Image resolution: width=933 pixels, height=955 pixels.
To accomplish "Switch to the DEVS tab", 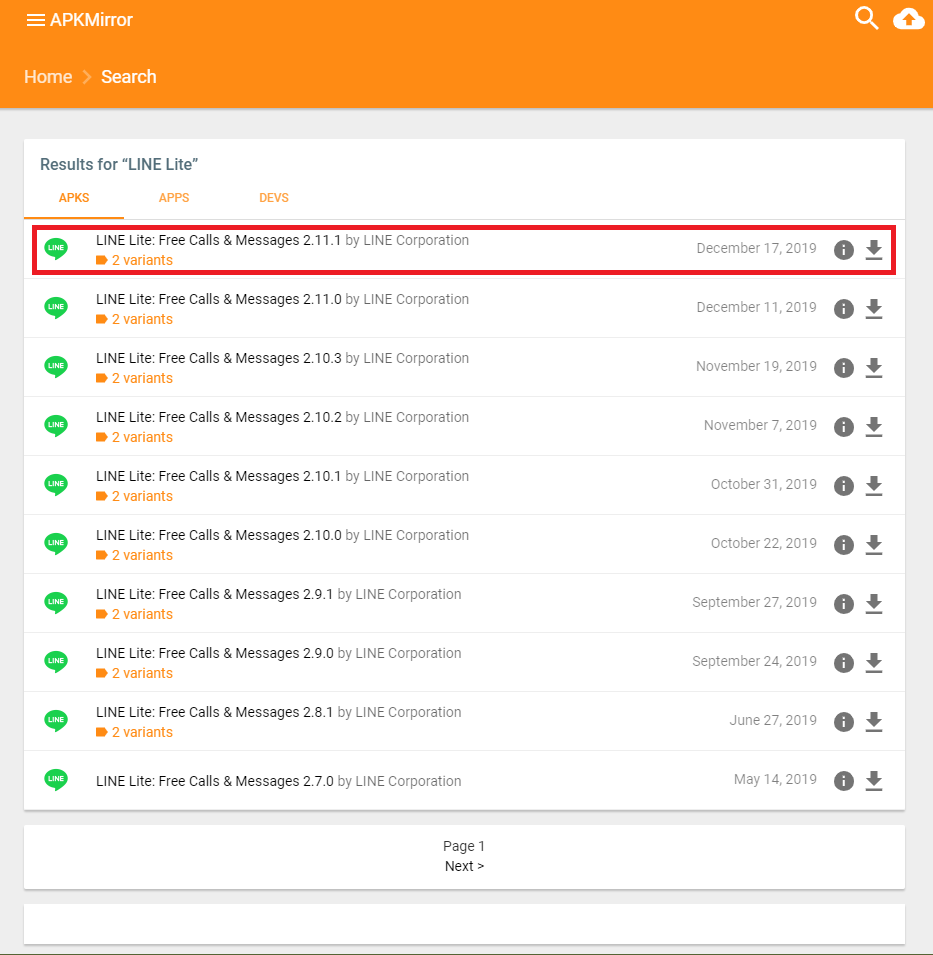I will [x=273, y=198].
